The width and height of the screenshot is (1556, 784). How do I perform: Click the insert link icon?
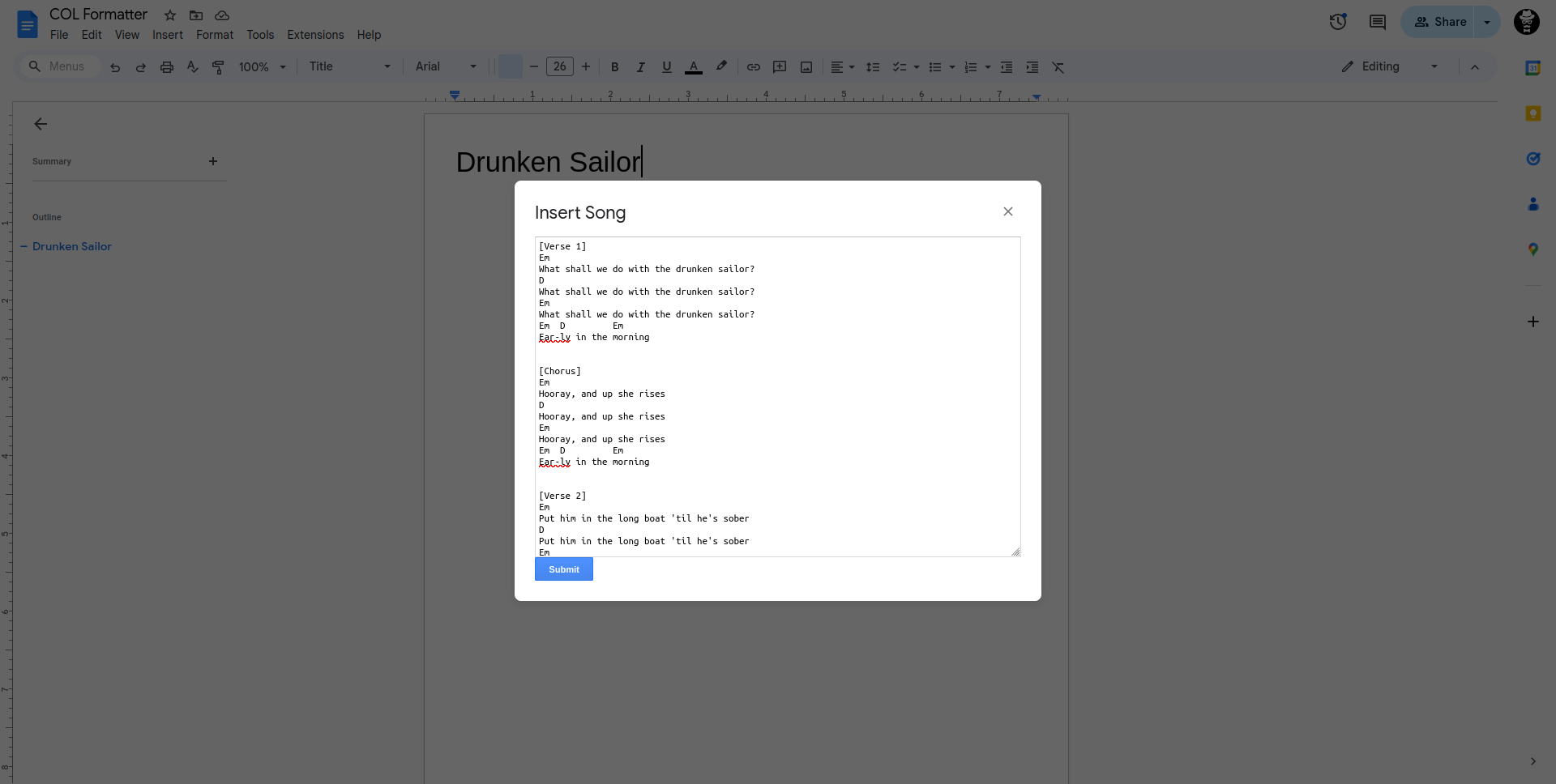pyautogui.click(x=754, y=67)
